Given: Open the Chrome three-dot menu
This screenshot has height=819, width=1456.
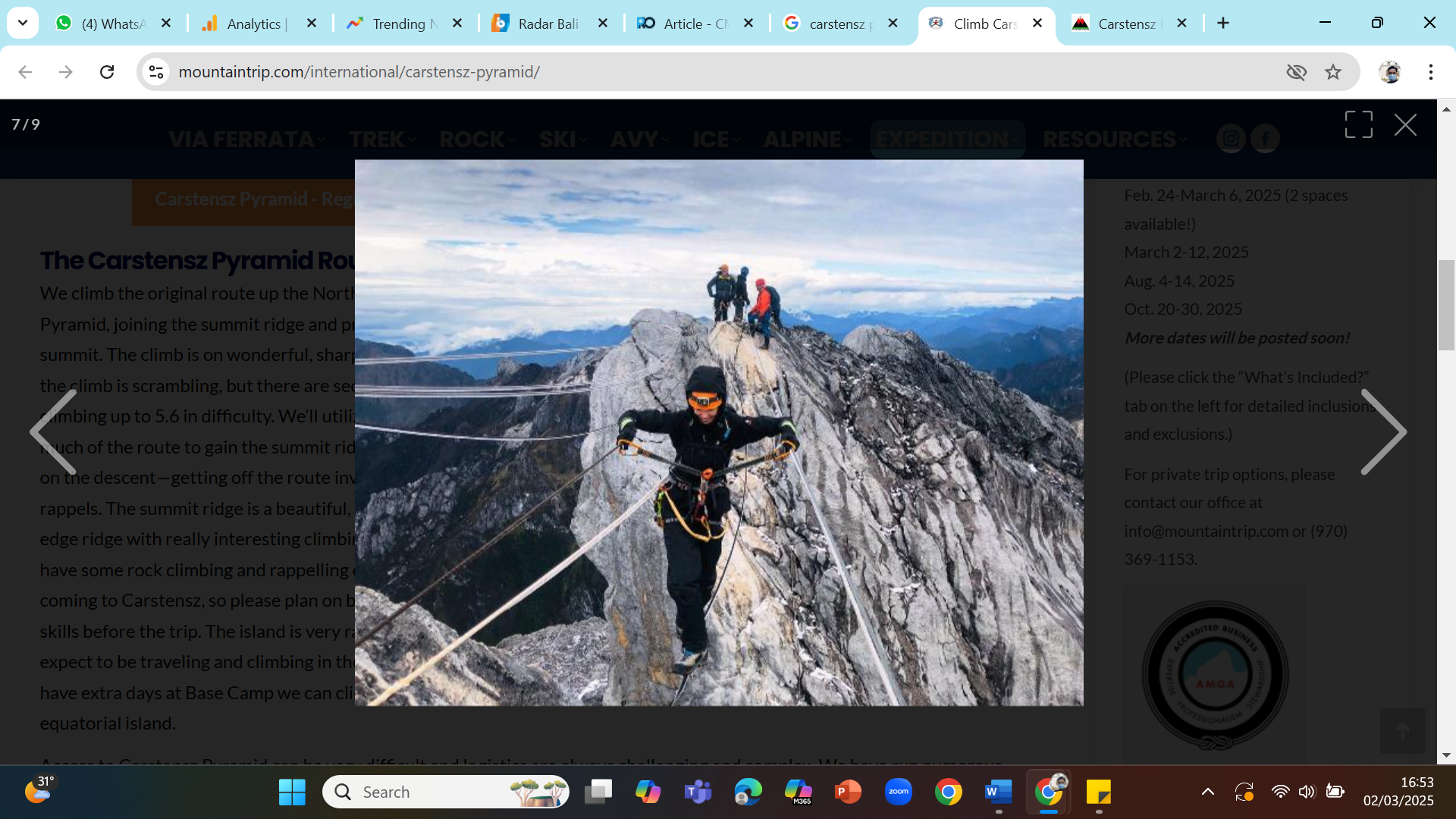Looking at the screenshot, I should point(1431,72).
